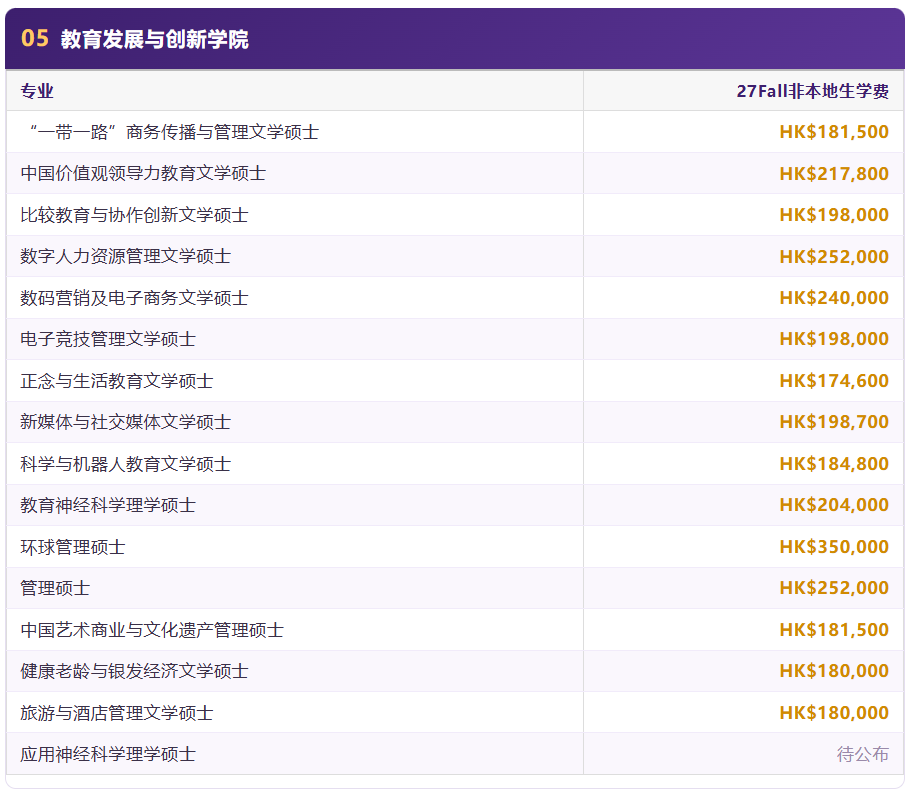
Task: Click the HK$198,000 fee for 比较教育与协作创新文学硕士
Action: [x=834, y=215]
